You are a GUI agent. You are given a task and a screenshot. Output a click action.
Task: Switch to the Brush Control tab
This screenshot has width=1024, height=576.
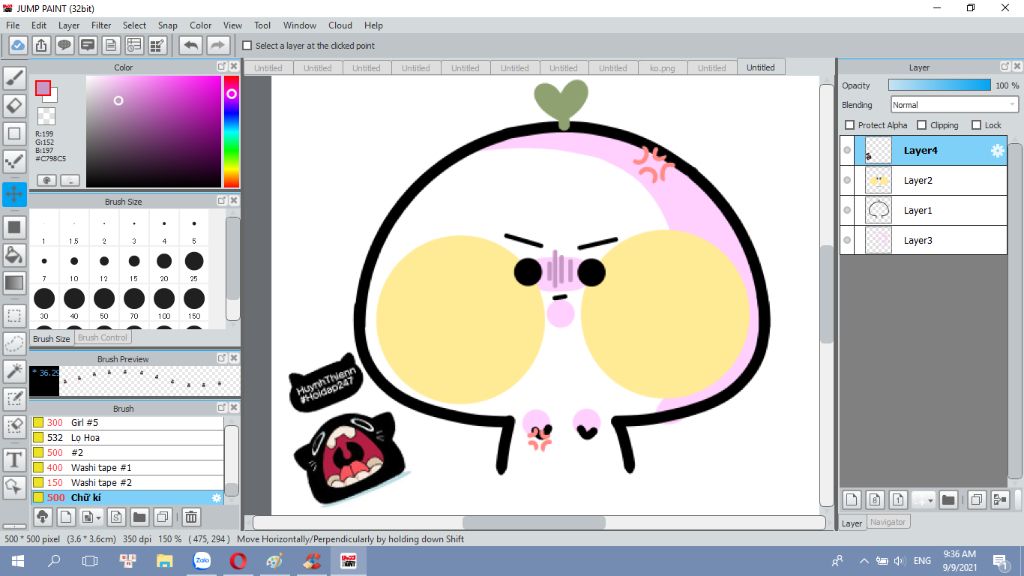(x=102, y=338)
